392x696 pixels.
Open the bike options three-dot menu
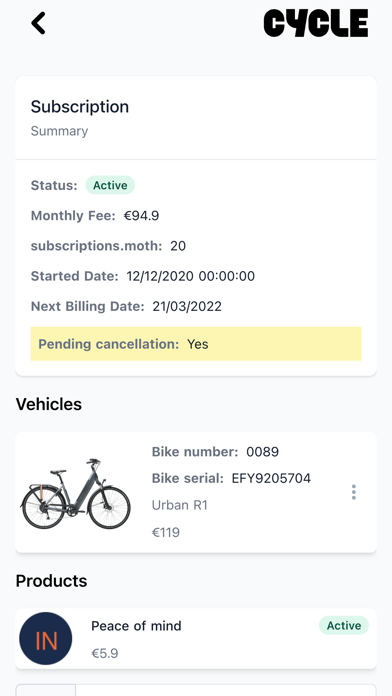(x=353, y=492)
